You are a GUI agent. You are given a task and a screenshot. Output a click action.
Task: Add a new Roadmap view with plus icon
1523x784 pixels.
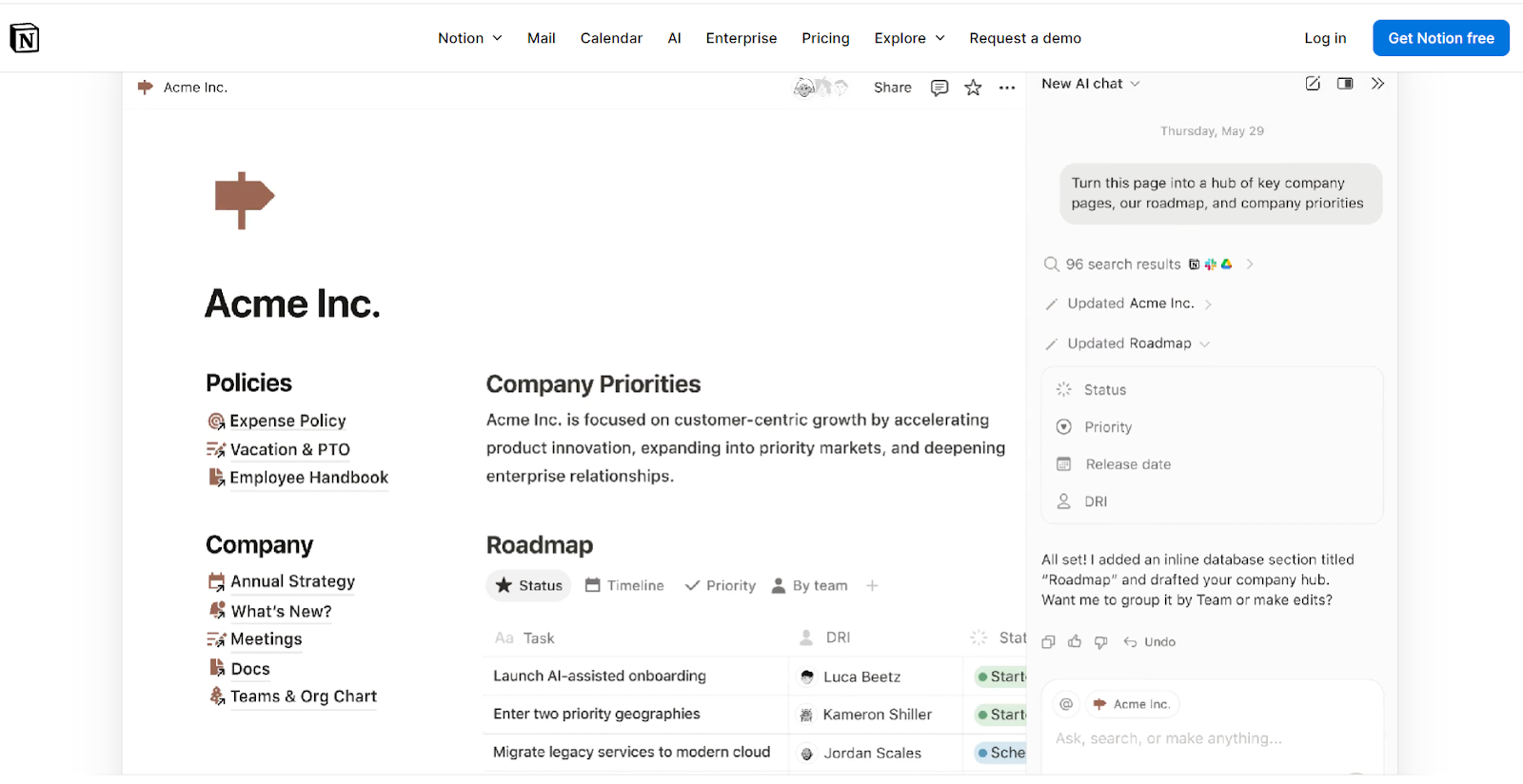pyautogui.click(x=872, y=585)
